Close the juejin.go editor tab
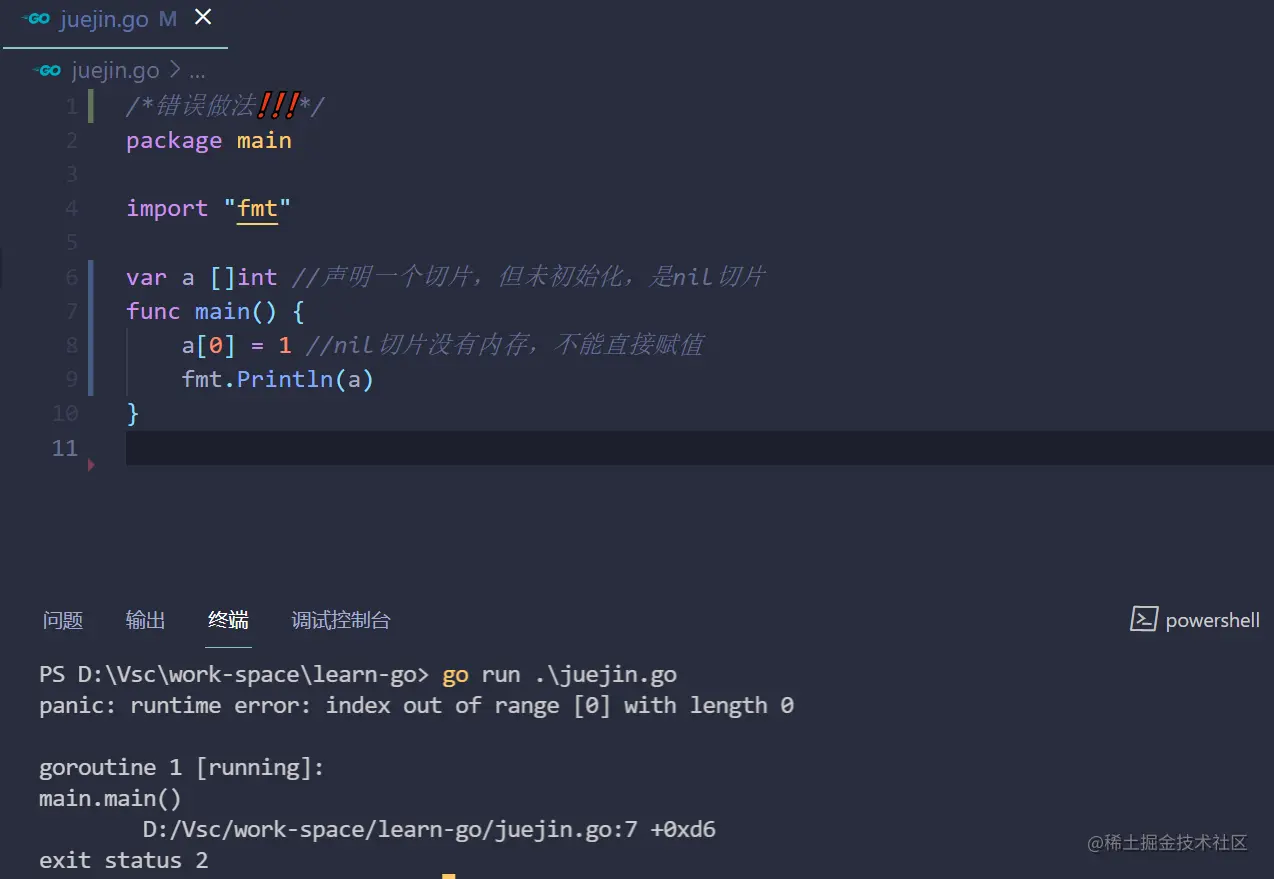1274x879 pixels. click(202, 18)
